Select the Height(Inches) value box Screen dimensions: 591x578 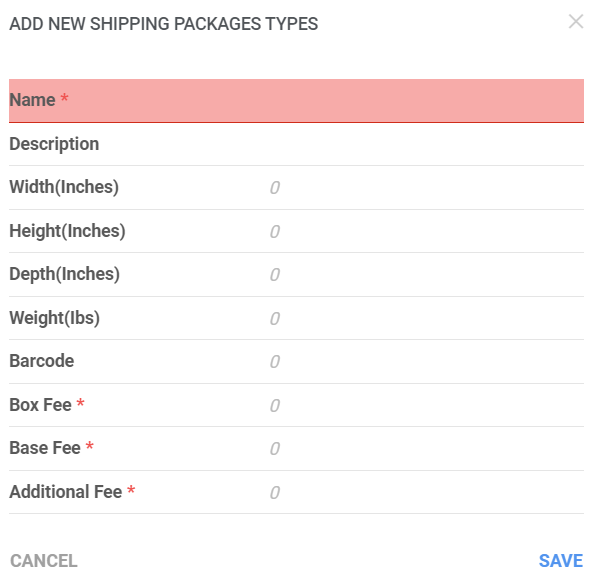point(426,231)
